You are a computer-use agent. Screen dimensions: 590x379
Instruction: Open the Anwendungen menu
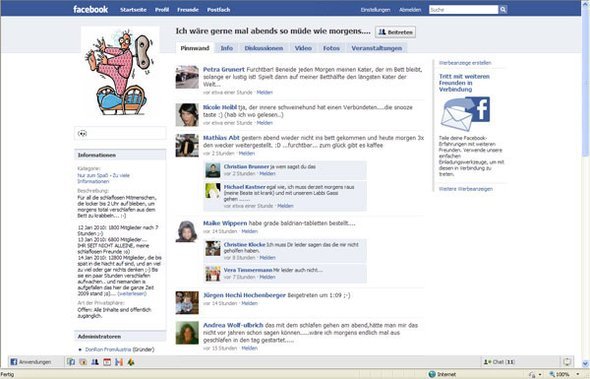pyautogui.click(x=31, y=362)
